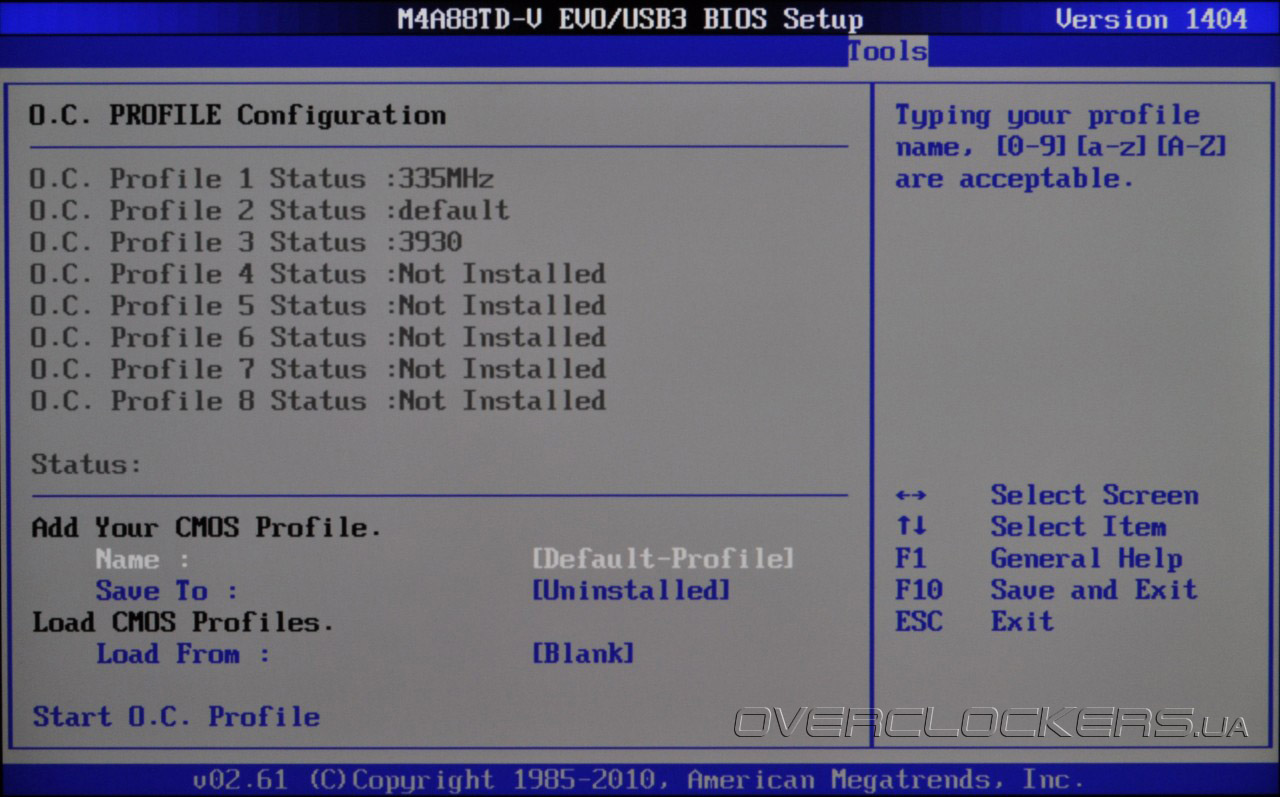Click the O.C. PROFILE Configuration heading

click(x=238, y=116)
